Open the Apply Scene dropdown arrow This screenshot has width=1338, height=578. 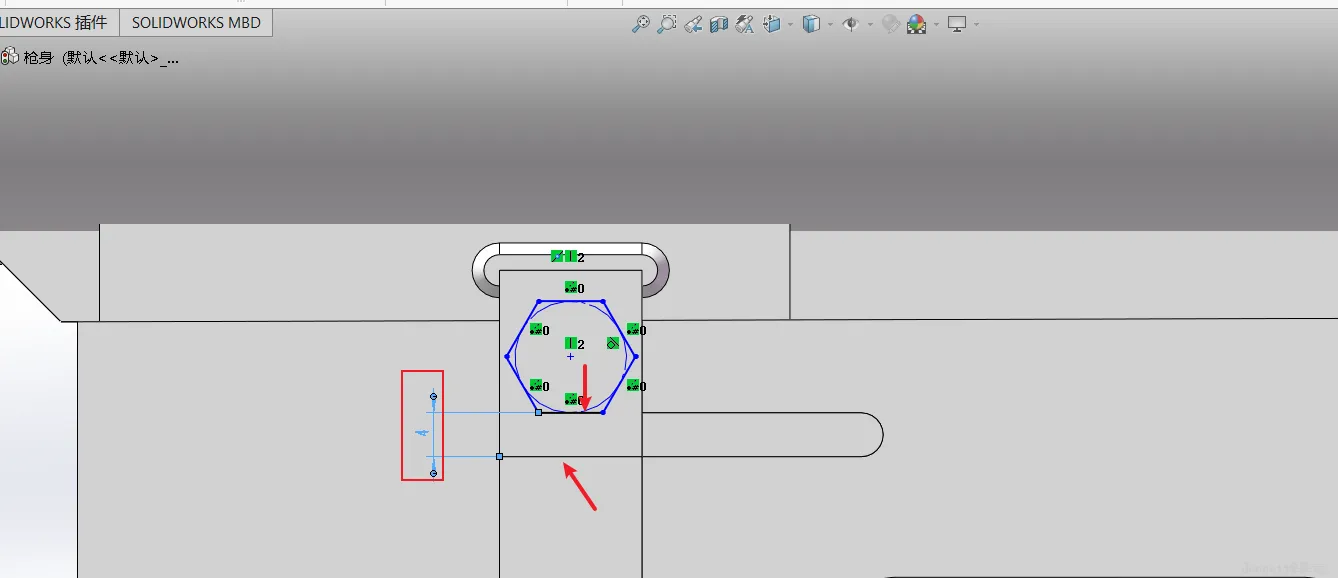coord(936,24)
